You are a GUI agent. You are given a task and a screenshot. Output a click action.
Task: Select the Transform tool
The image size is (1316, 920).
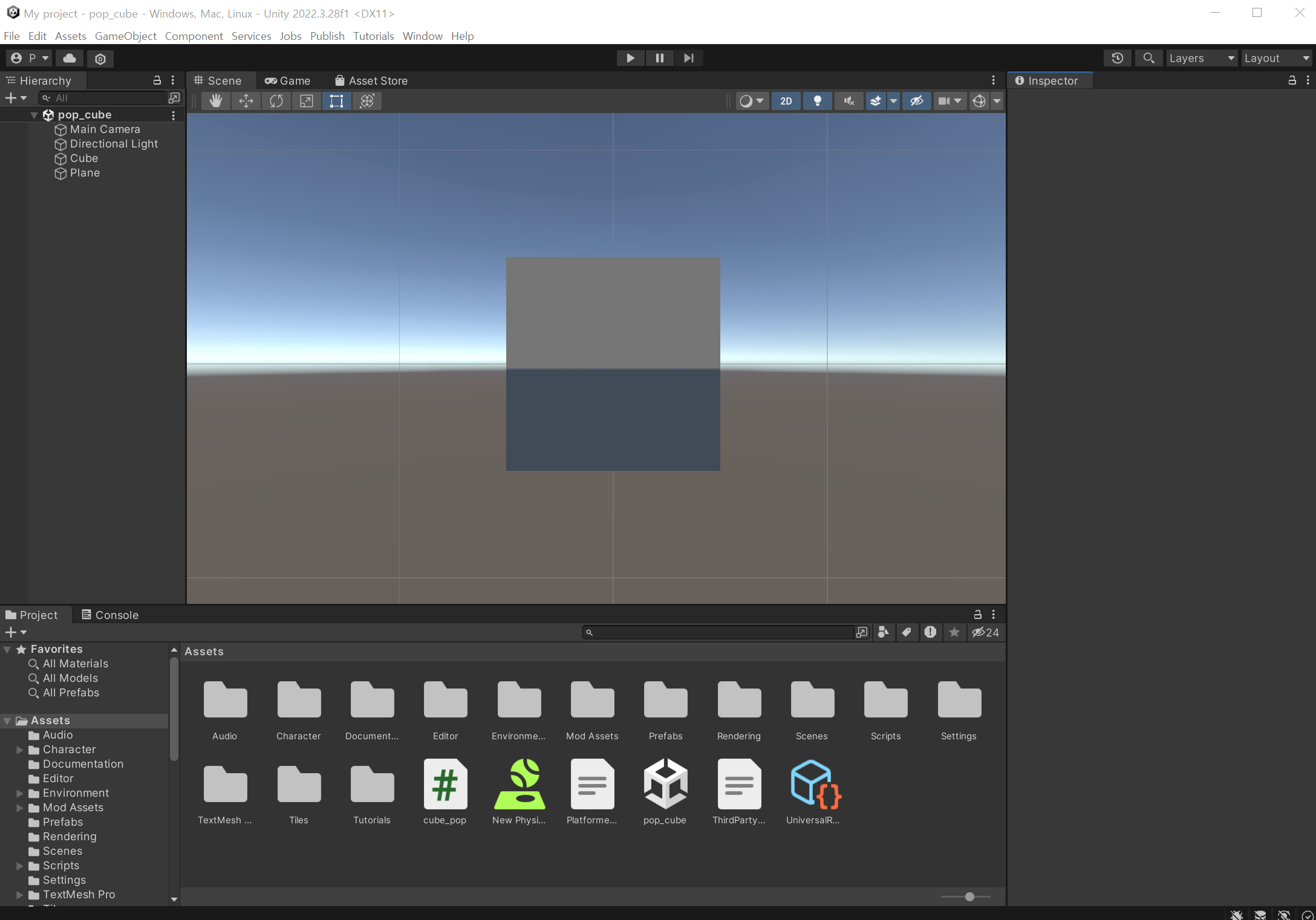[367, 101]
